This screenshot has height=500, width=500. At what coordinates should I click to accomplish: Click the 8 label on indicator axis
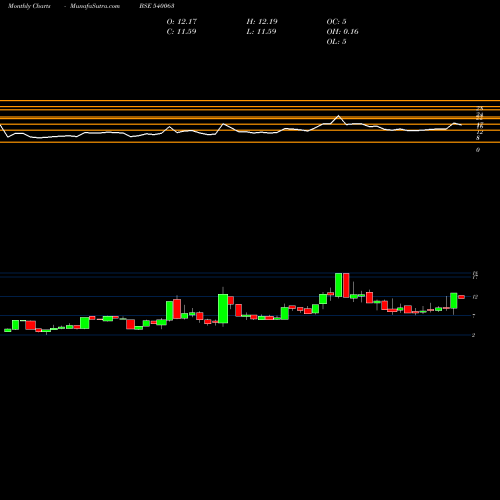[478, 138]
